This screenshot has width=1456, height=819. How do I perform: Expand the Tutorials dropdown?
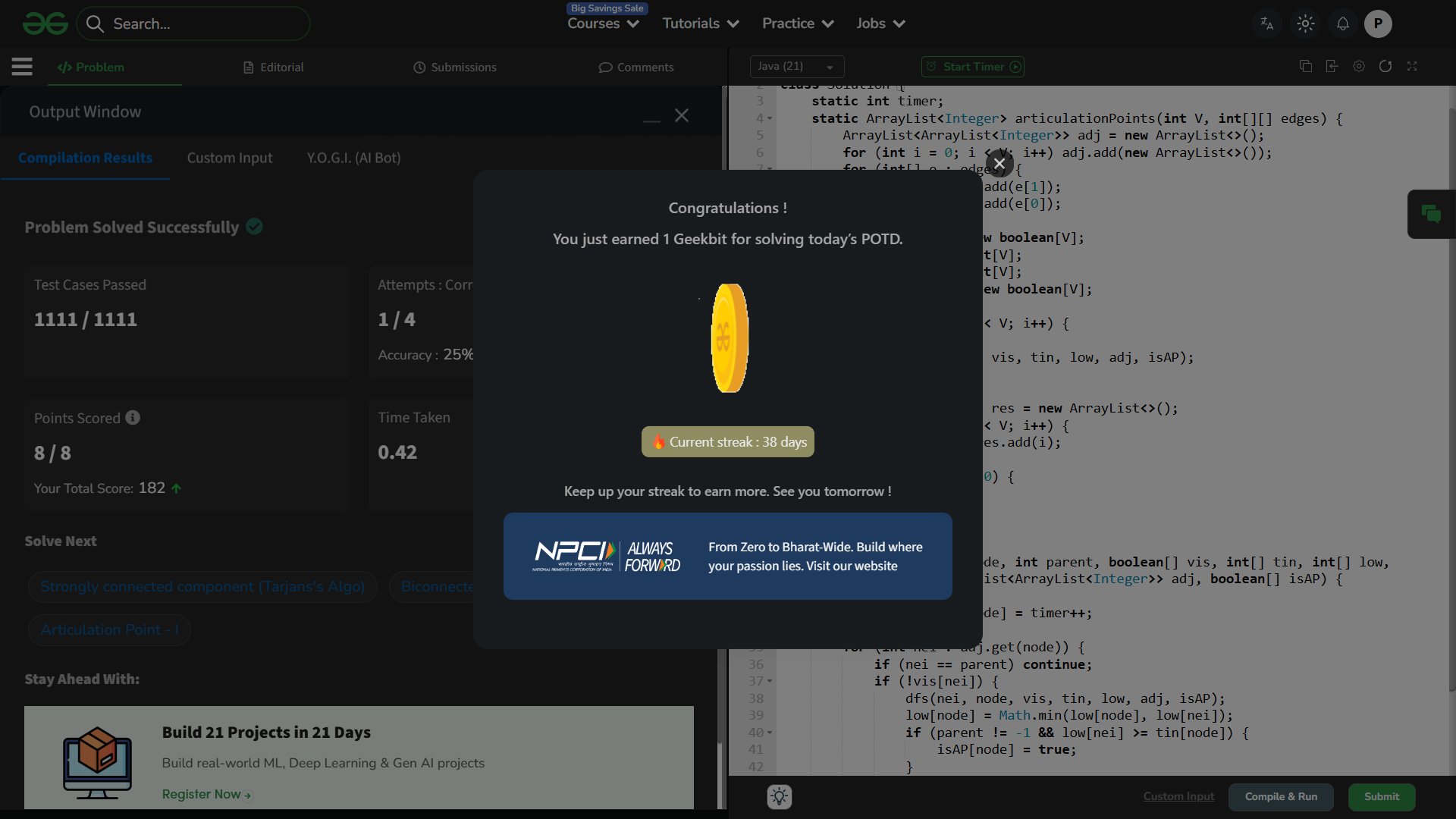[x=700, y=24]
